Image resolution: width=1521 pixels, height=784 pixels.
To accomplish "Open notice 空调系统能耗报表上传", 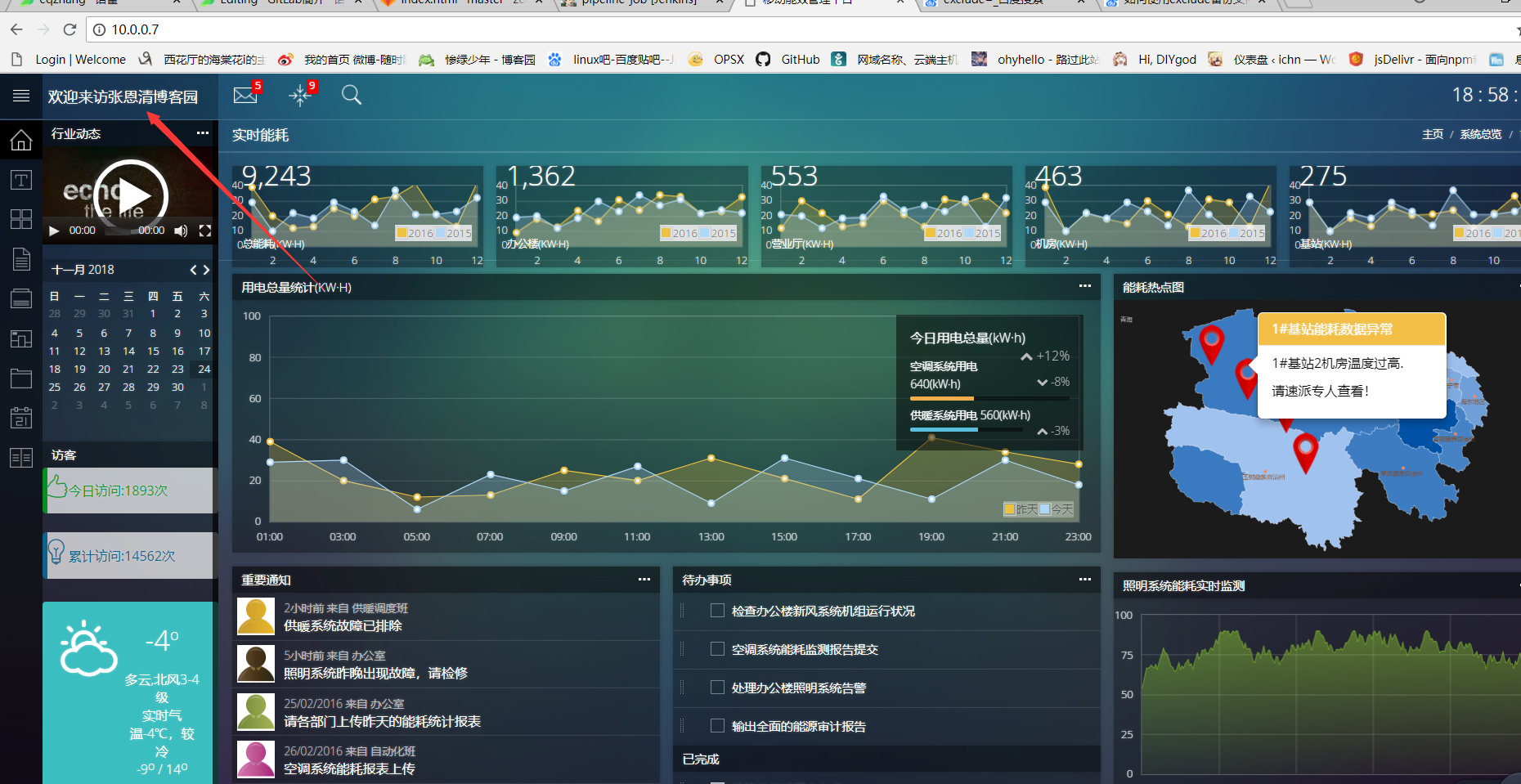I will click(349, 768).
